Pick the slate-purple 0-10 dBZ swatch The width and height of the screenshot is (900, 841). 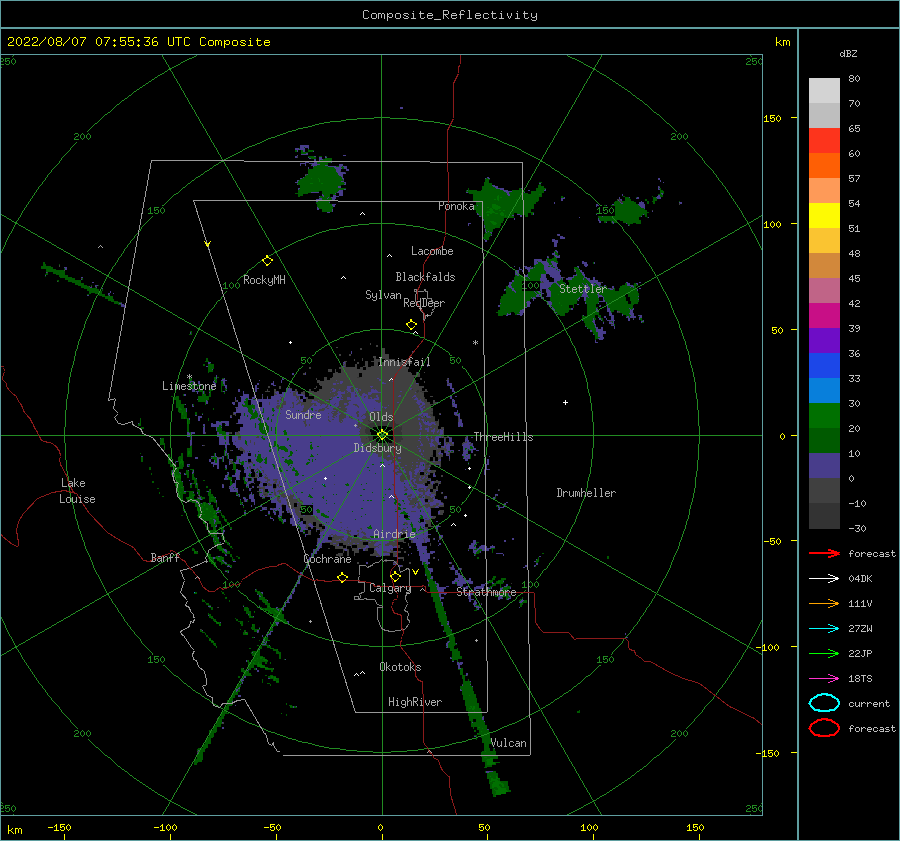(x=824, y=466)
